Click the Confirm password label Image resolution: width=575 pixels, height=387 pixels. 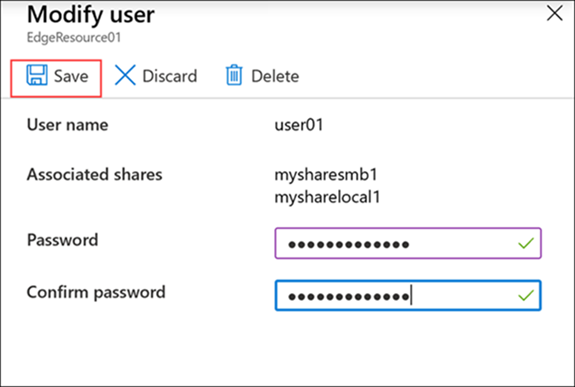pyautogui.click(x=96, y=293)
